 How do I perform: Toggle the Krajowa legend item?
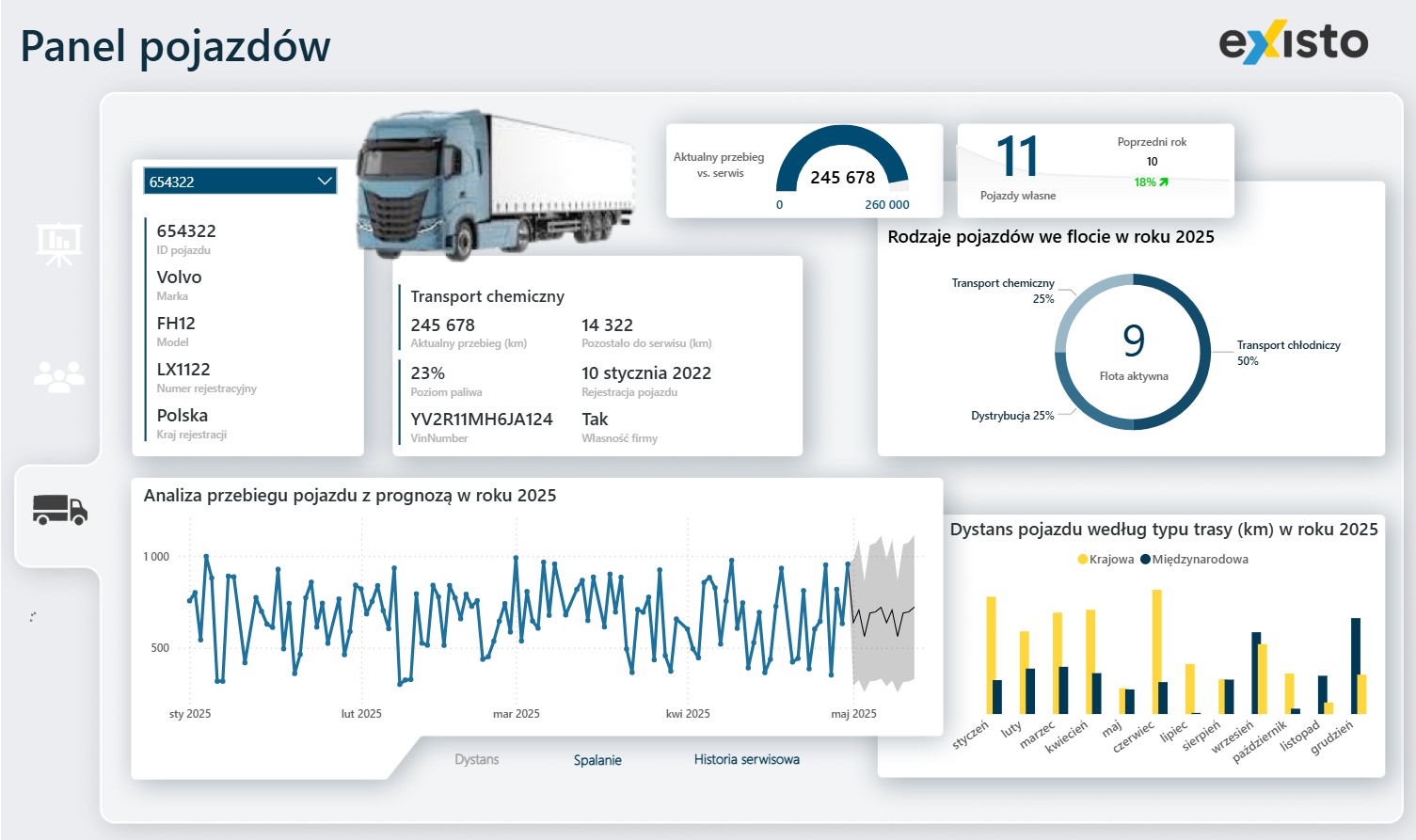[1106, 560]
